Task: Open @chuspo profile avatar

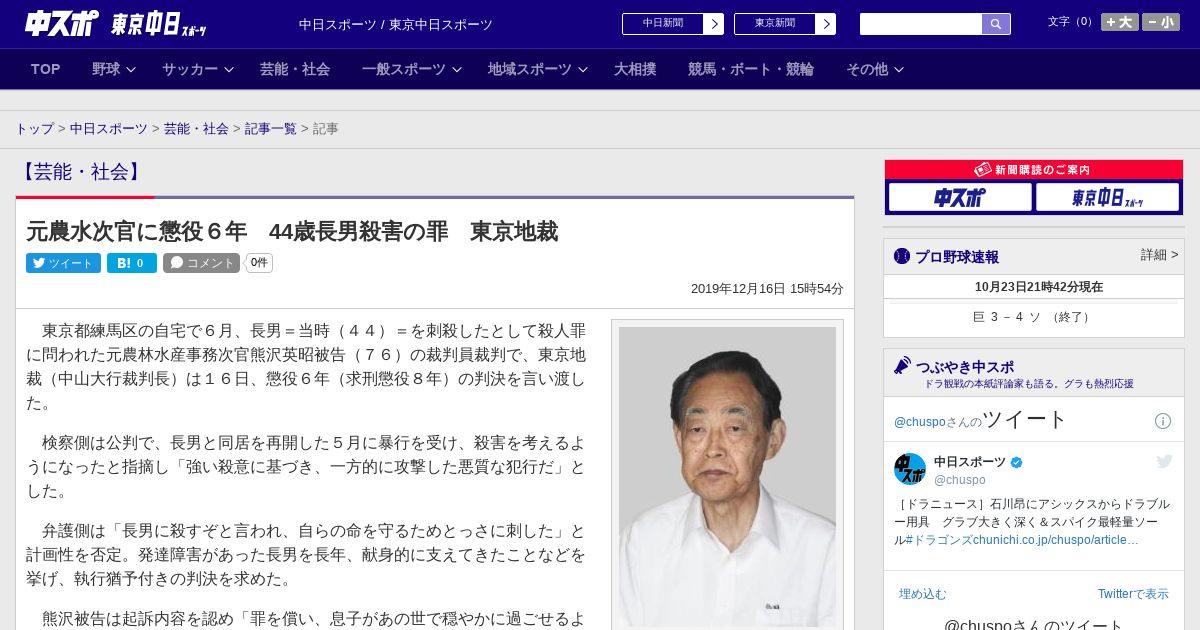Action: tap(910, 469)
